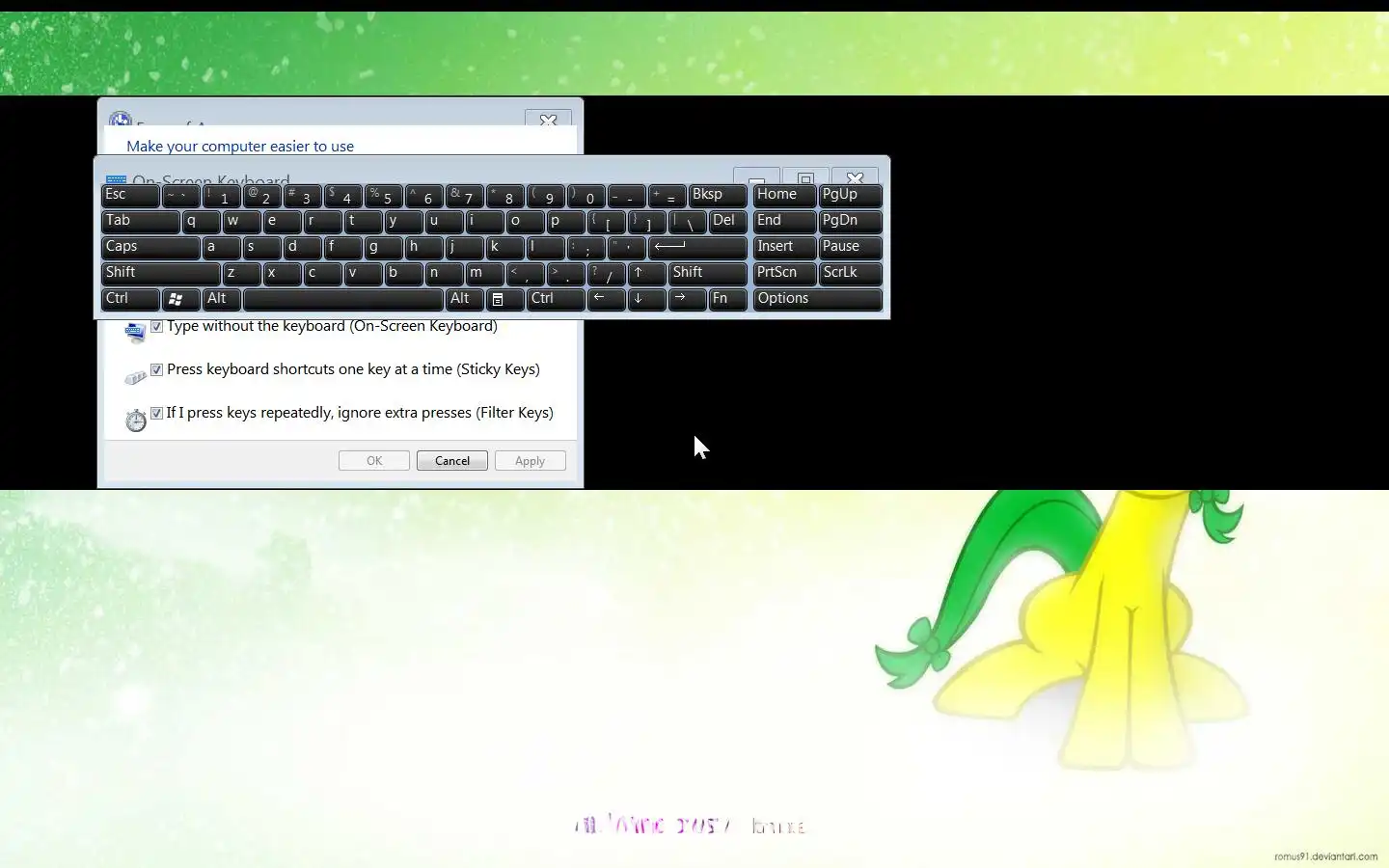Click the l key
Viewport: 1389px width, 868px height.
546,248
